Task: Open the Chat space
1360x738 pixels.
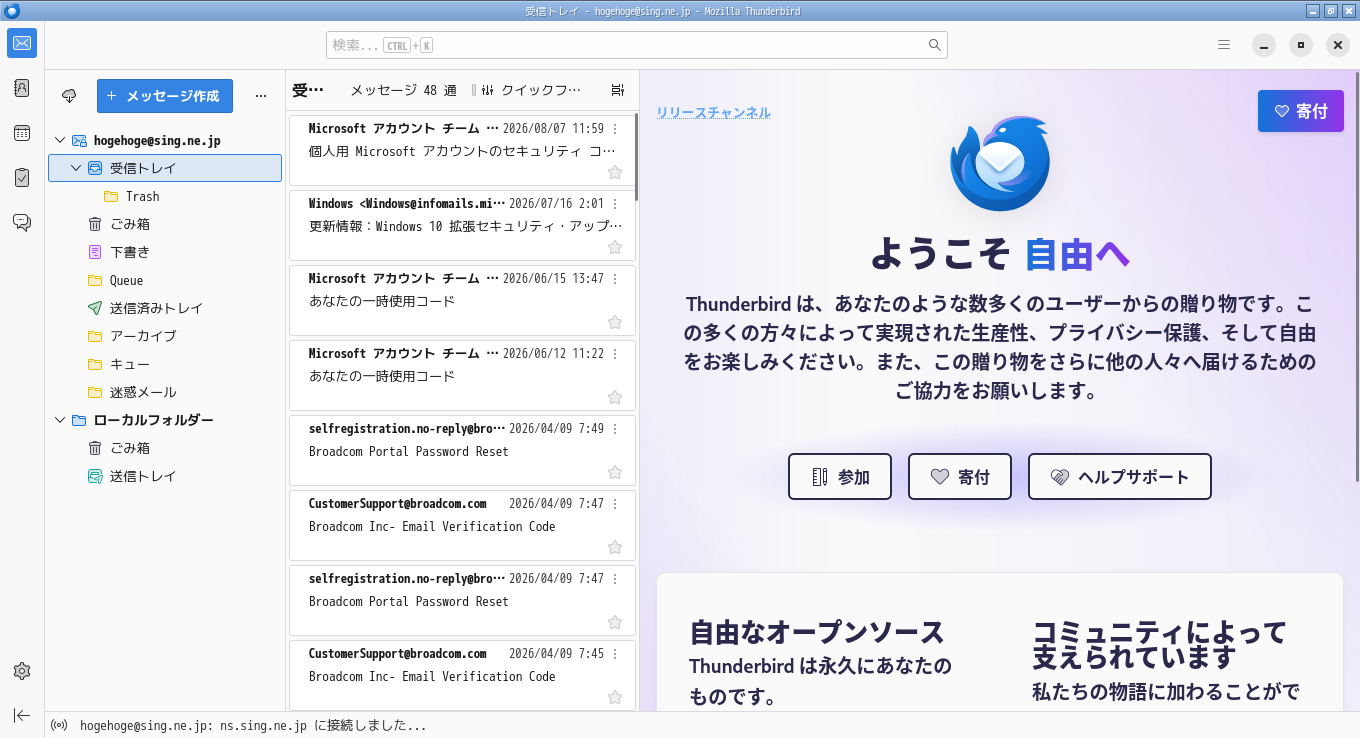Action: click(22, 222)
